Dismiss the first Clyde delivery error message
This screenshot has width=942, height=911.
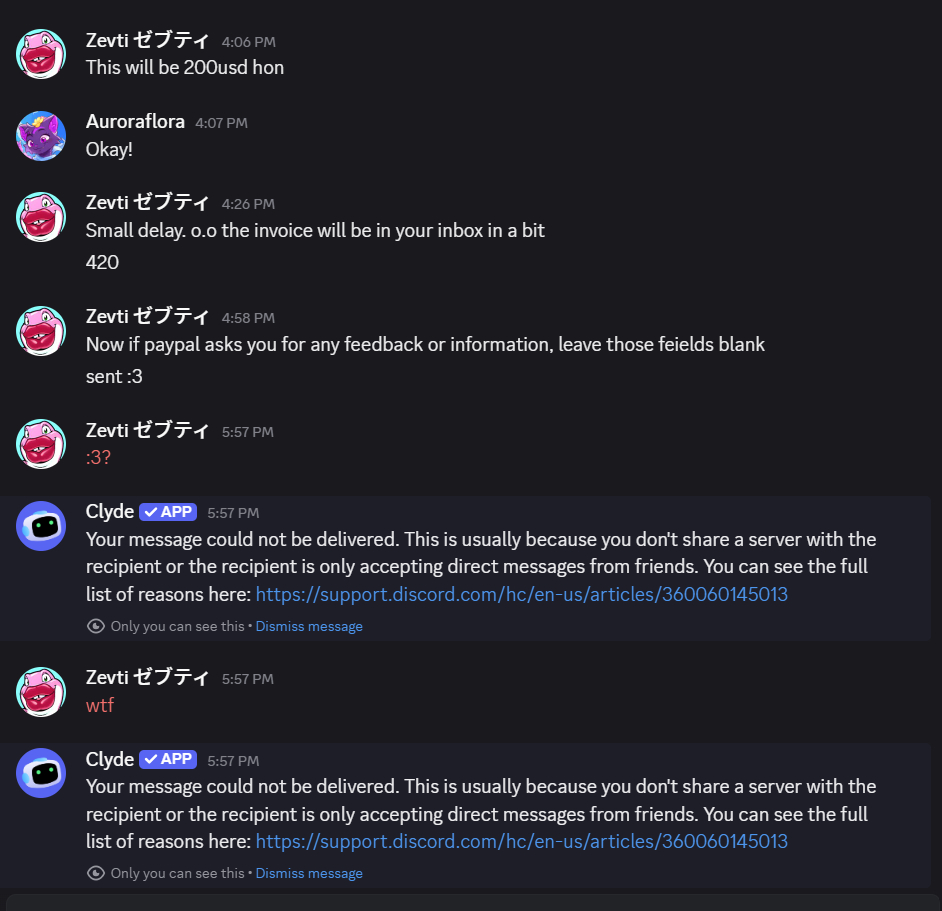(x=309, y=626)
